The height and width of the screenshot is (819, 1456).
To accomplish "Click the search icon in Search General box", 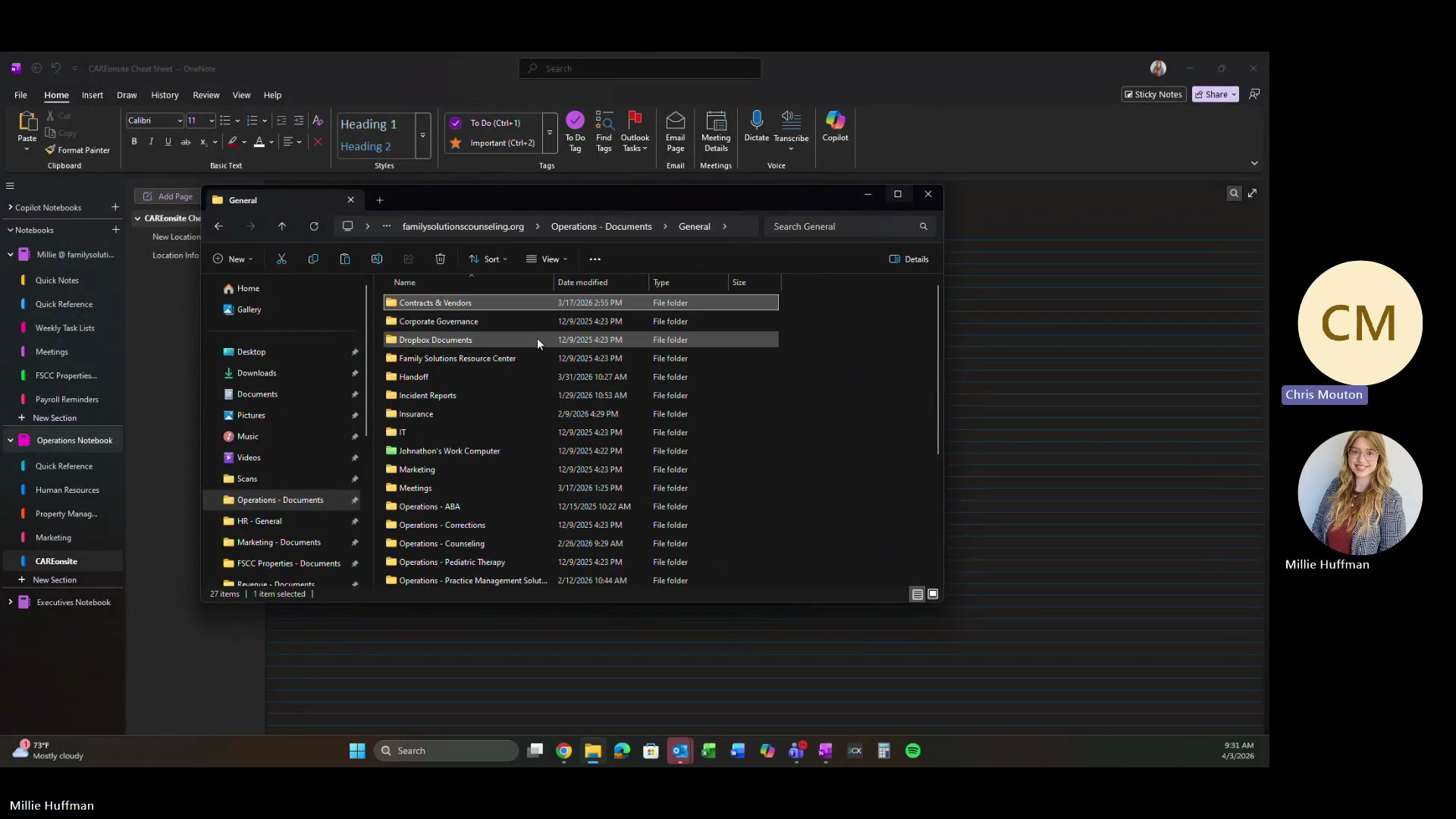I will (x=923, y=227).
